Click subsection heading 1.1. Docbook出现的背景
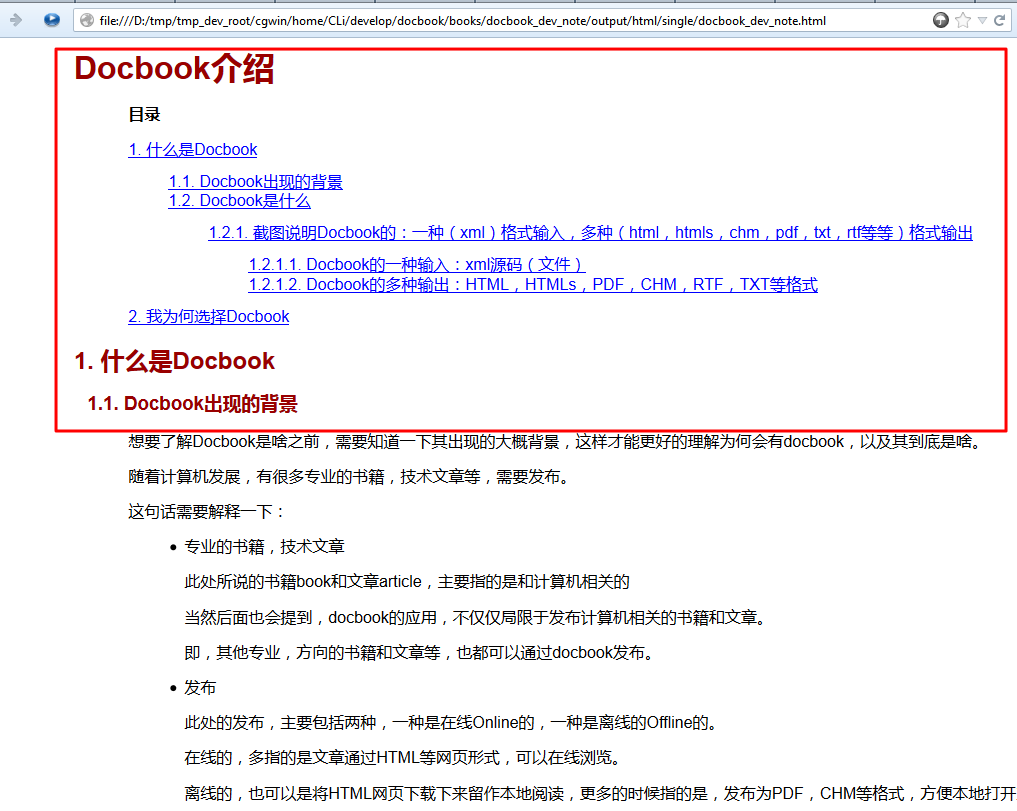 (x=192, y=404)
